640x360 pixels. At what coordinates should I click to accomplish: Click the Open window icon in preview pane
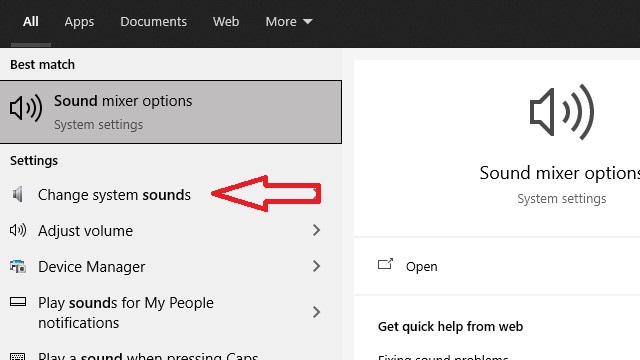(x=385, y=264)
